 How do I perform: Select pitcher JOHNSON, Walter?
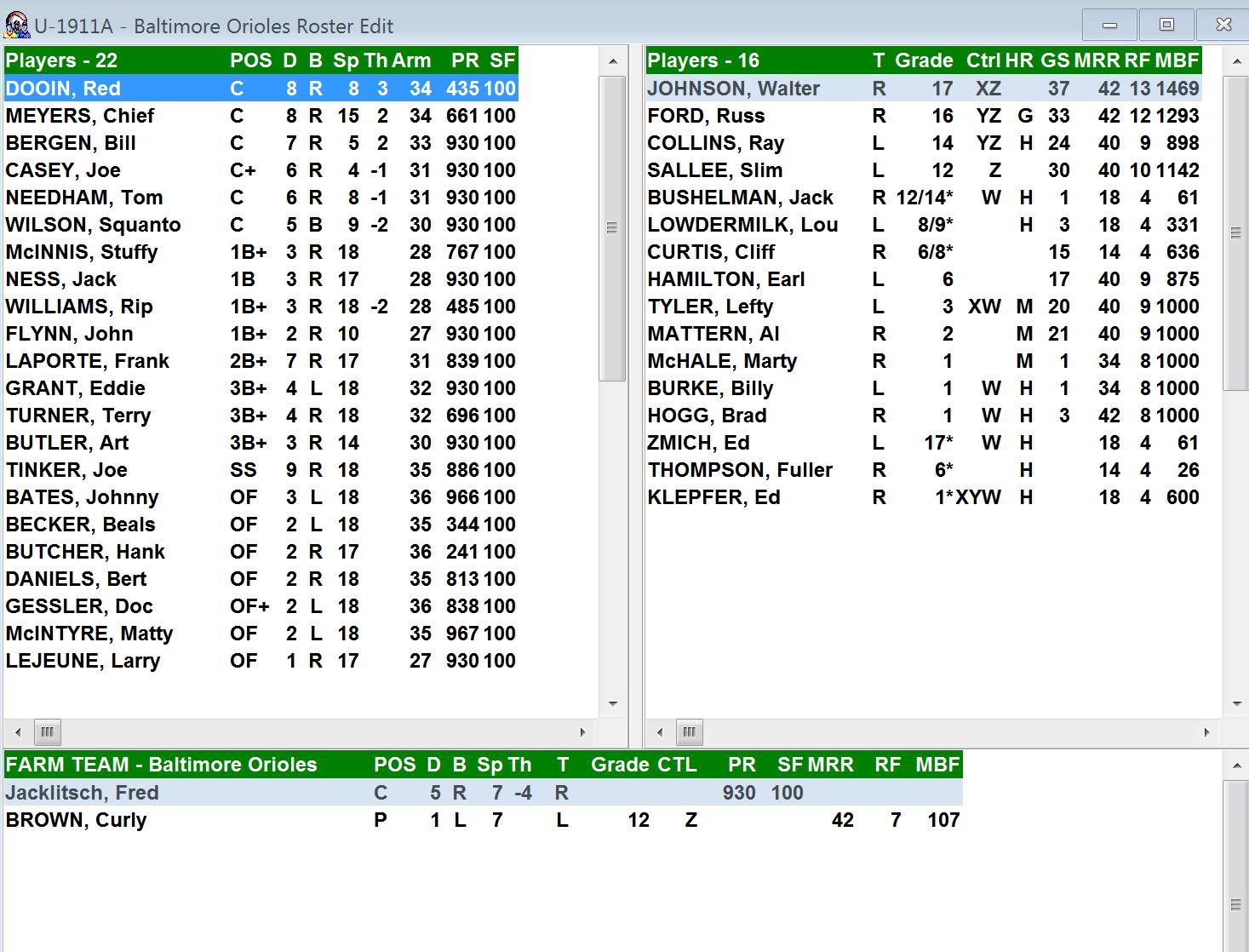(924, 89)
